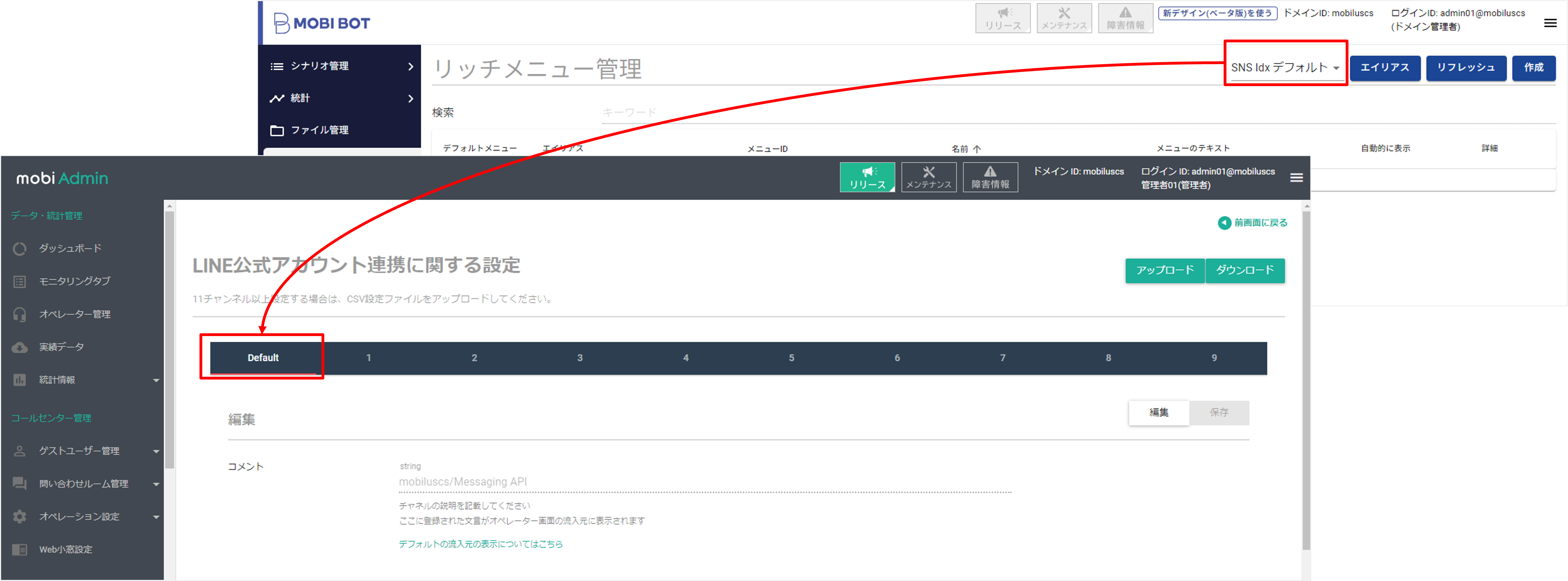
Task: Click the 統計 line chart icon
Action: tap(277, 98)
